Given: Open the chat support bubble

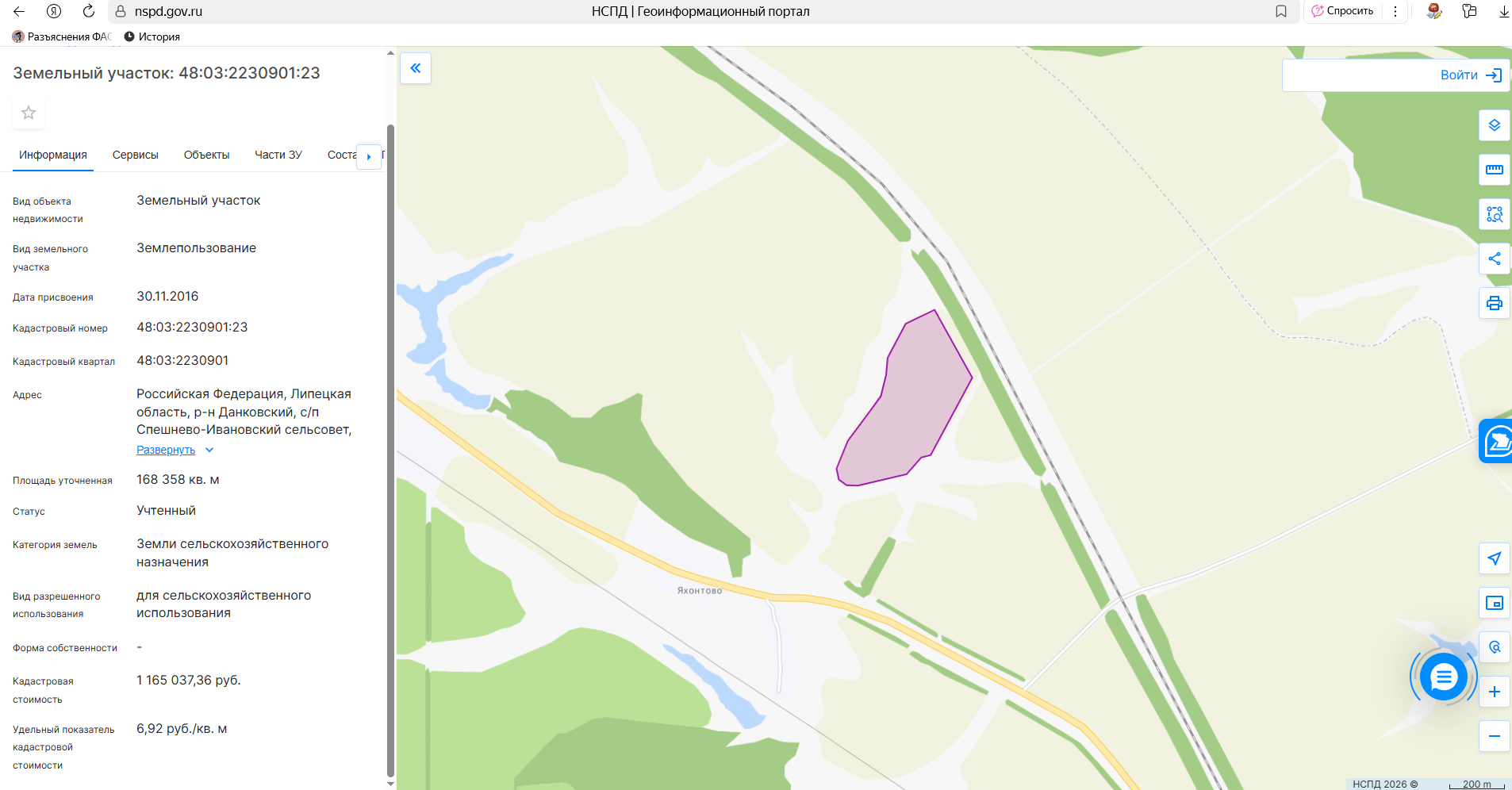Looking at the screenshot, I should click(1443, 677).
